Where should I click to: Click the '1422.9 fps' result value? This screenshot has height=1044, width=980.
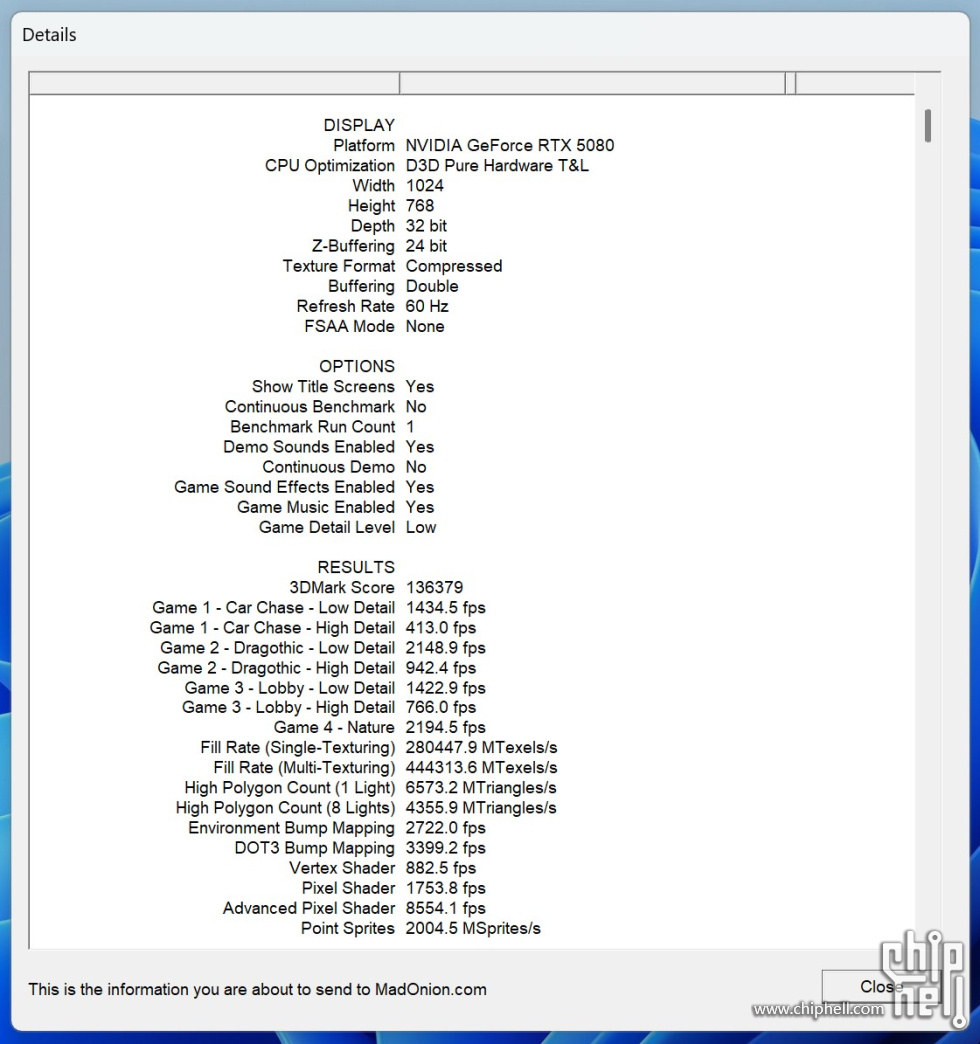click(x=445, y=688)
